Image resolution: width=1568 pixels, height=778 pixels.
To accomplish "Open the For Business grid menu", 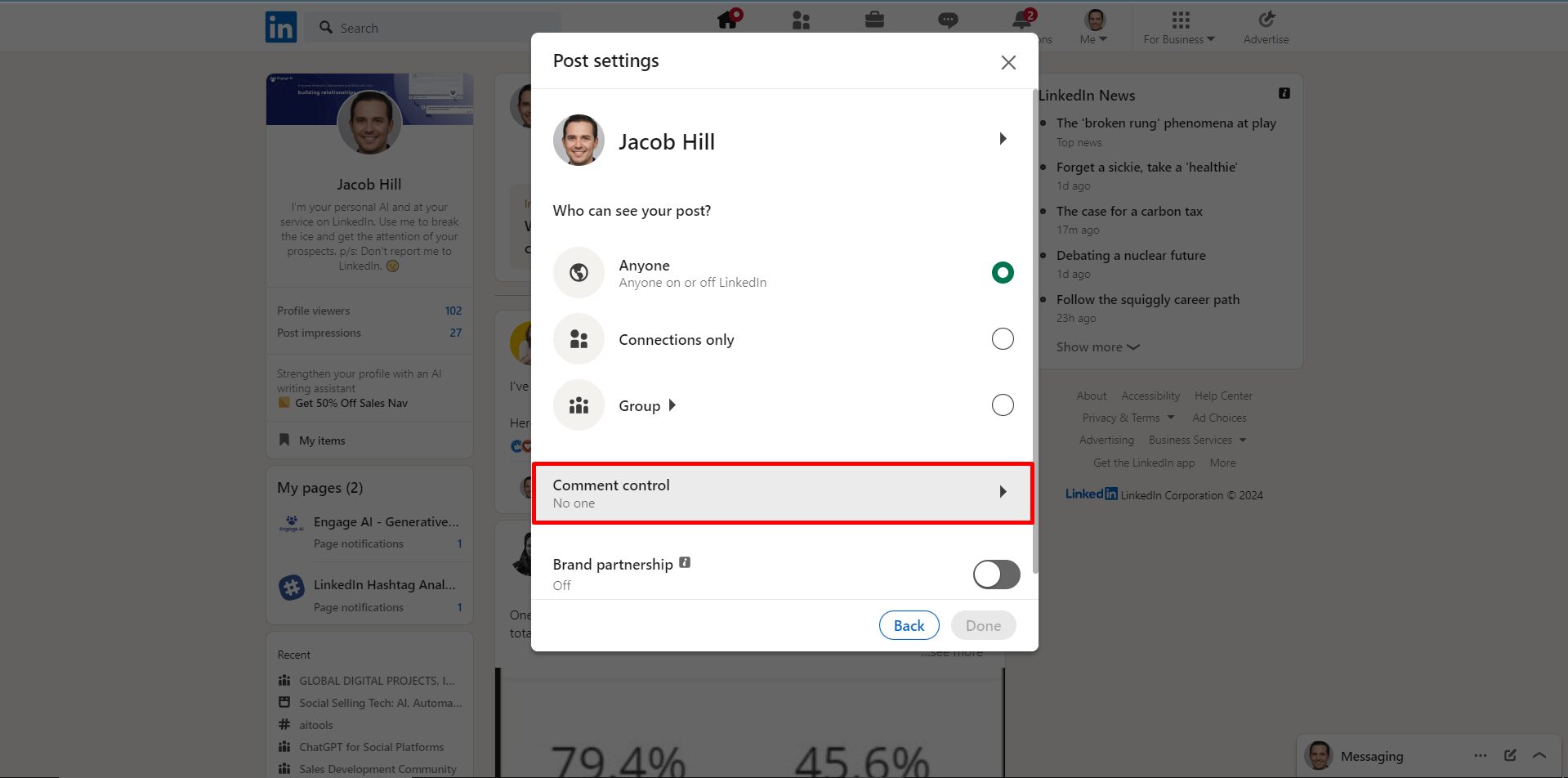I will point(1179,27).
